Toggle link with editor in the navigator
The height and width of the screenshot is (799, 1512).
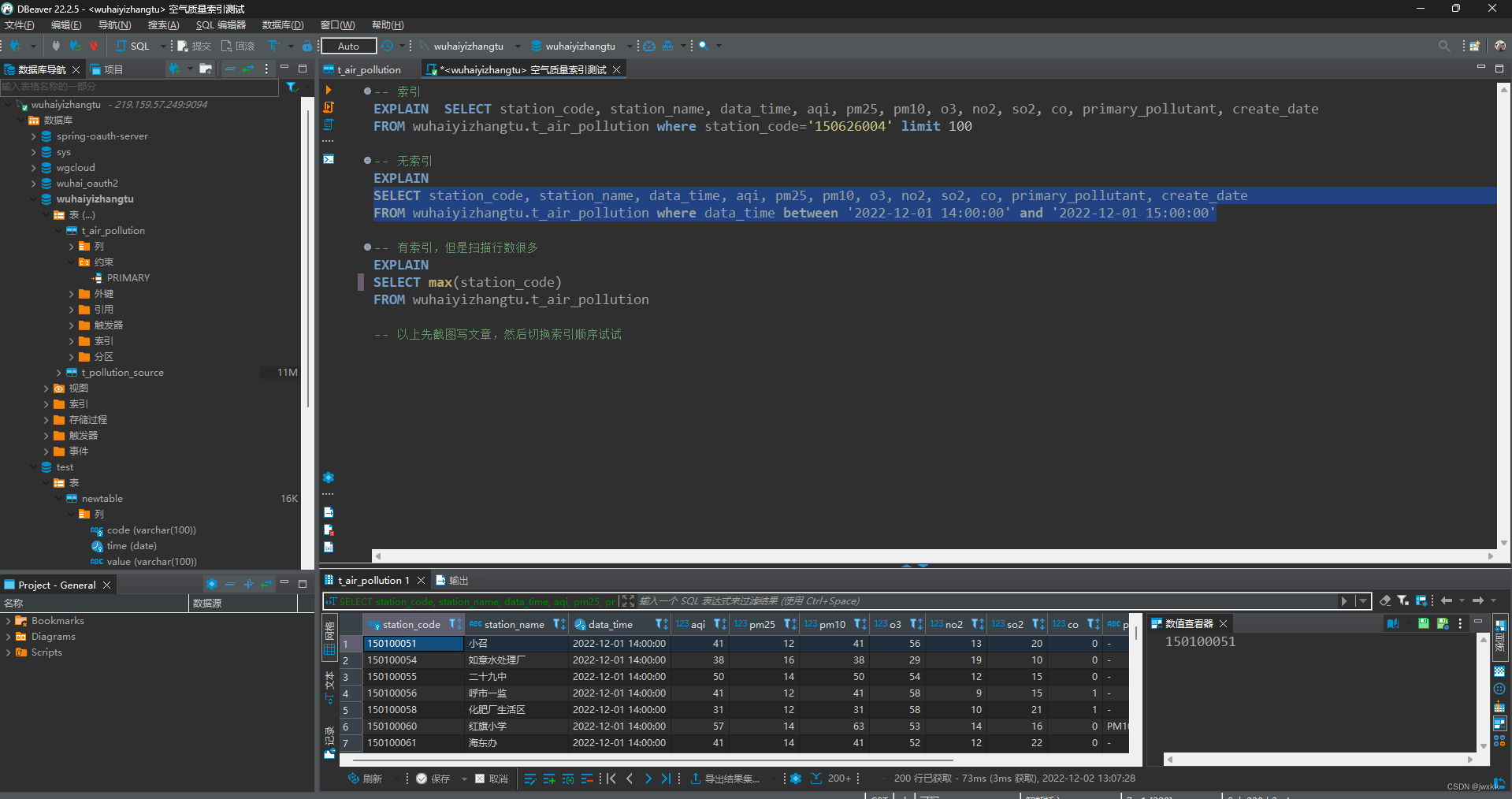pyautogui.click(x=248, y=69)
